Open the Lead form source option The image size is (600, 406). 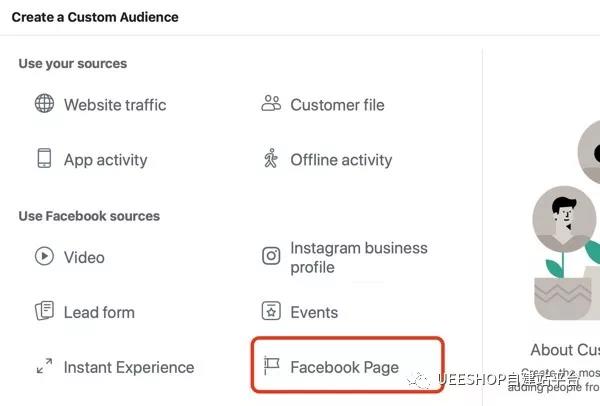coord(99,312)
